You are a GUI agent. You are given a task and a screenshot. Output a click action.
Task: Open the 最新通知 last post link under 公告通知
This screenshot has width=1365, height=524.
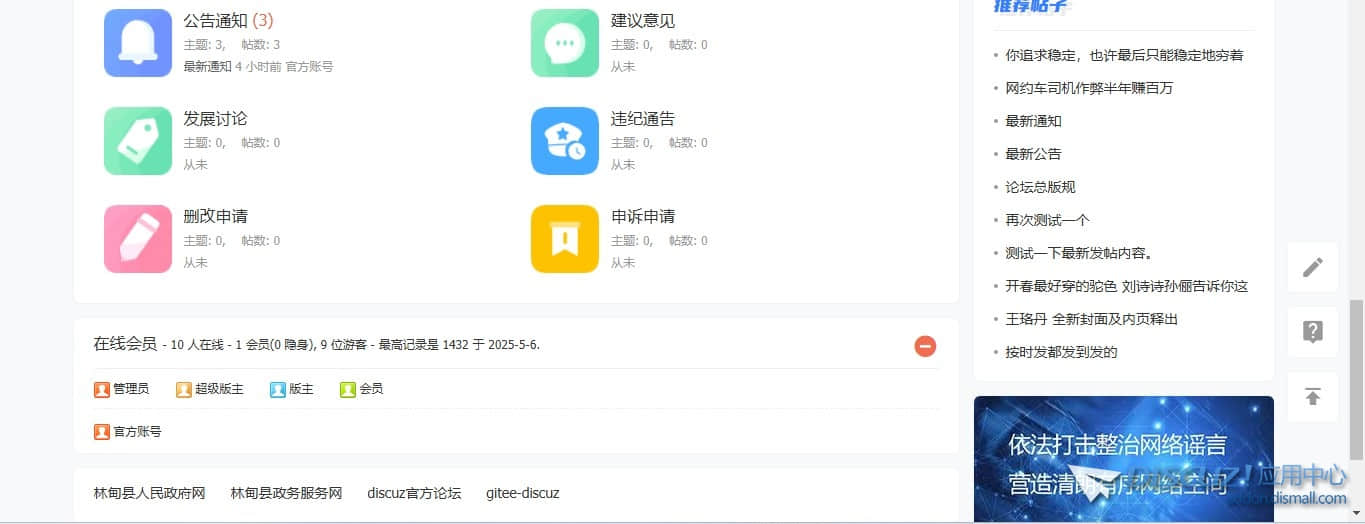coord(207,66)
